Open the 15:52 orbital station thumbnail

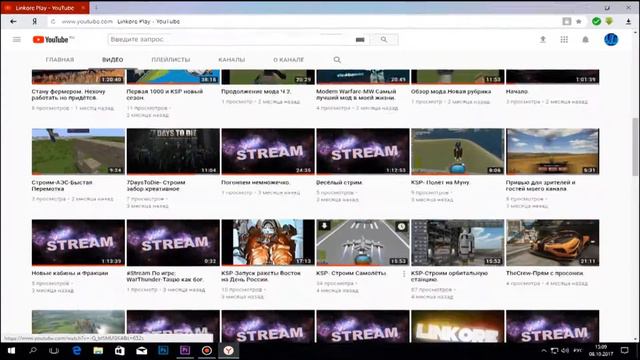click(458, 242)
